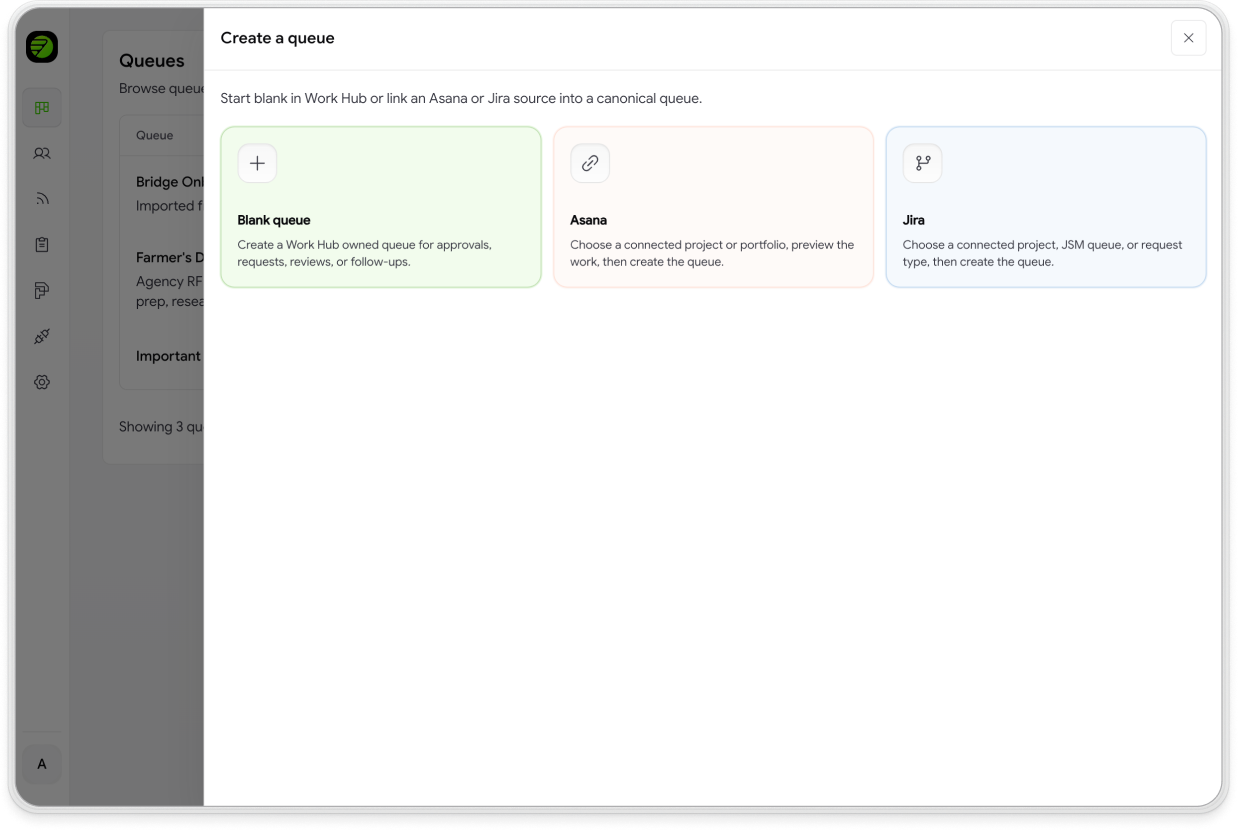The width and height of the screenshot is (1238, 830).
Task: Click the 'Create a queue' panel title
Action: tap(278, 38)
